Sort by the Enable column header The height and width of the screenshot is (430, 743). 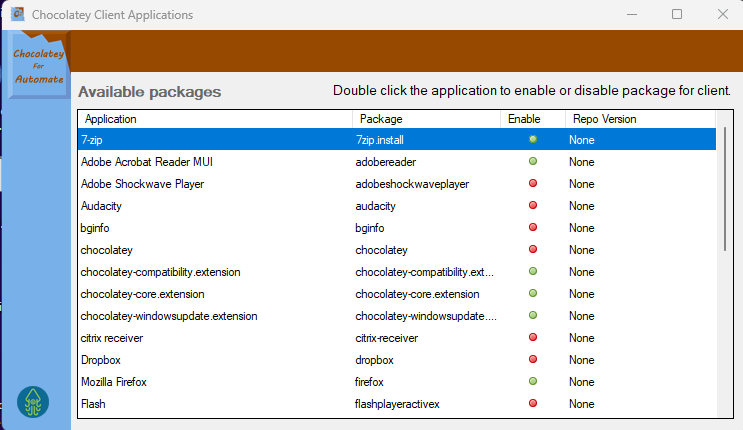click(x=531, y=119)
